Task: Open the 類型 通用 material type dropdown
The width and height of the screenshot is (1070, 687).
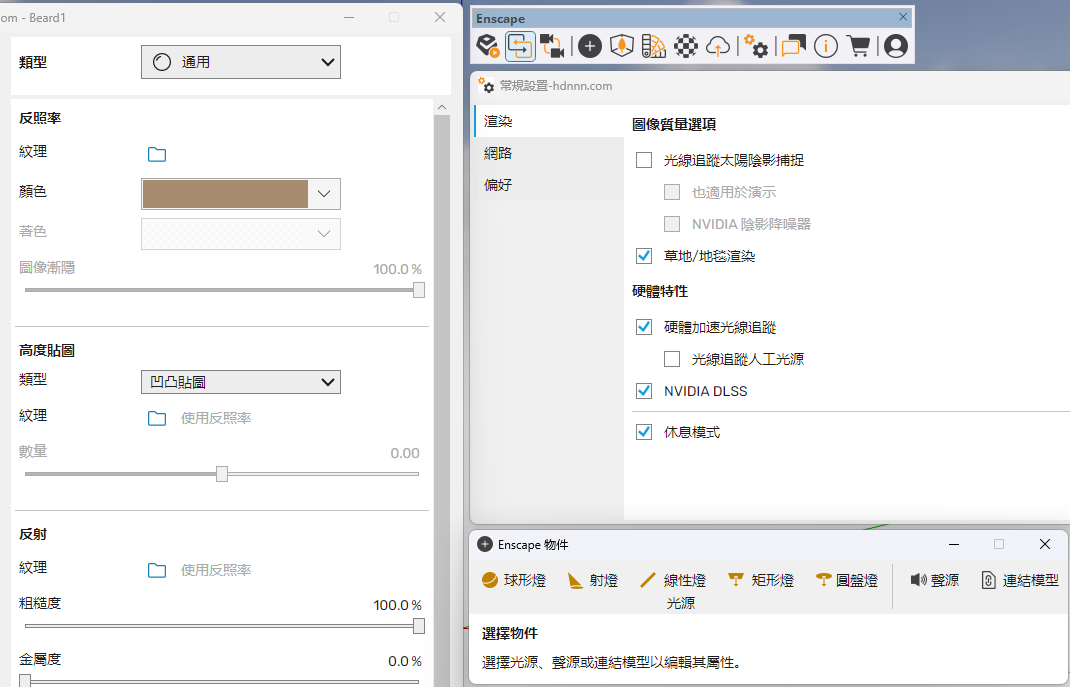Action: coord(240,62)
